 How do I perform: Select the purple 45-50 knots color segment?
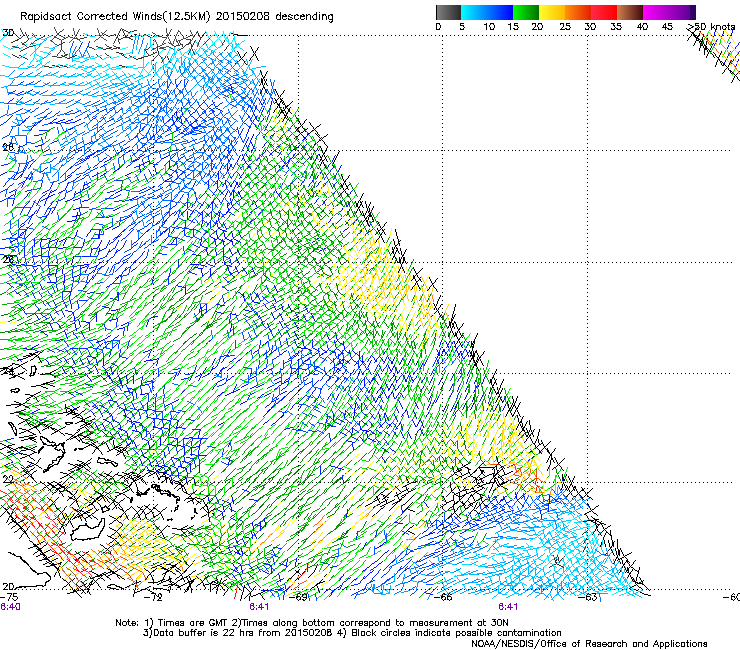(x=682, y=12)
